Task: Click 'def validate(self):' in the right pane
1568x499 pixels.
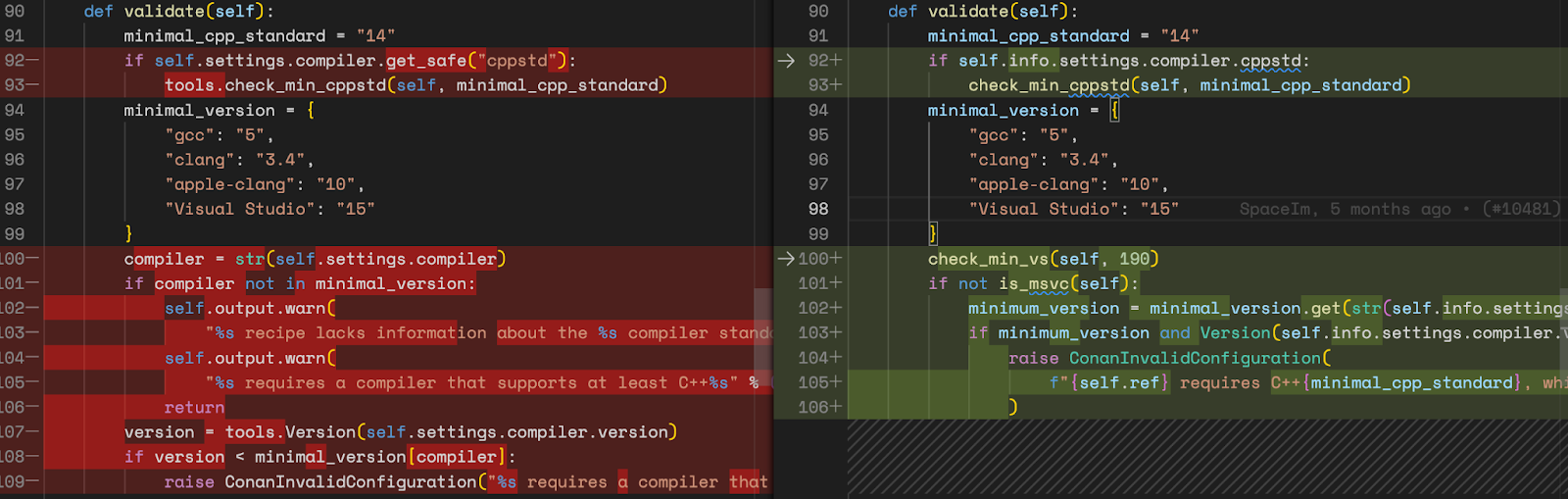Action: coord(983,11)
